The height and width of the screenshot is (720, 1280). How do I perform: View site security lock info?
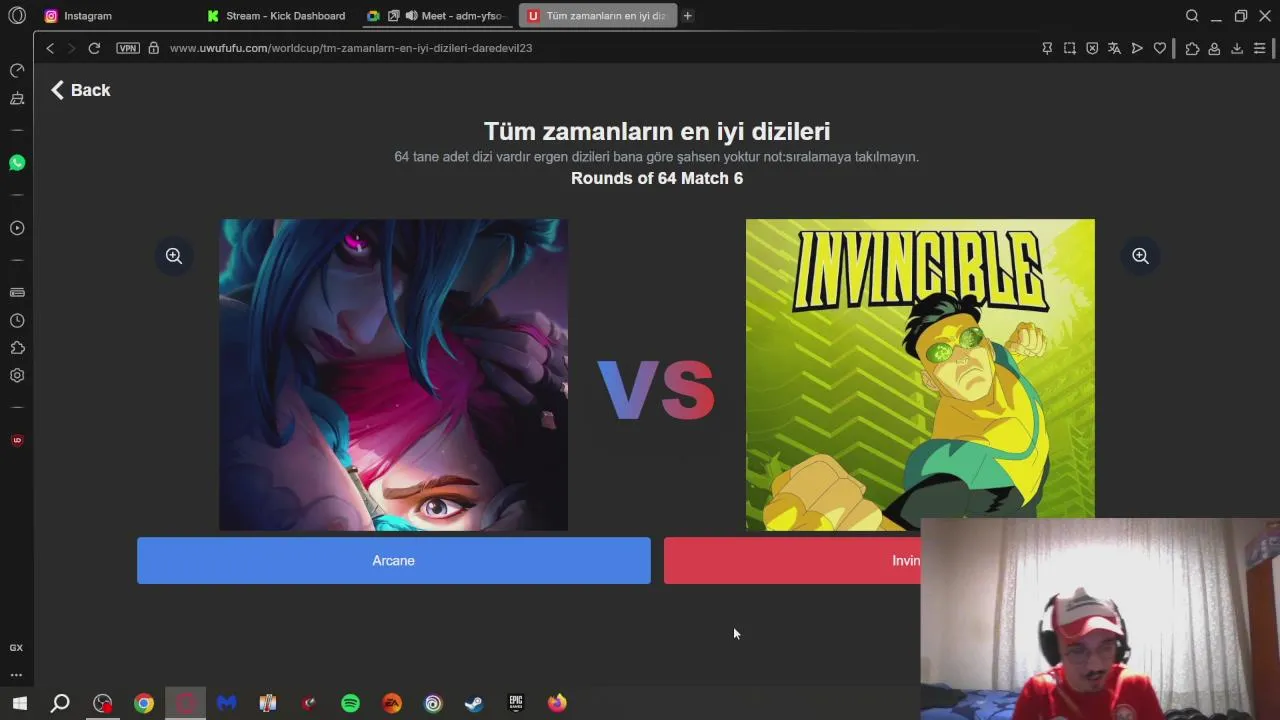tap(153, 48)
